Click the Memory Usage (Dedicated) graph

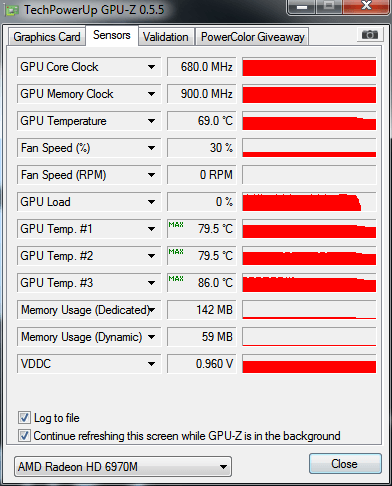(309, 310)
